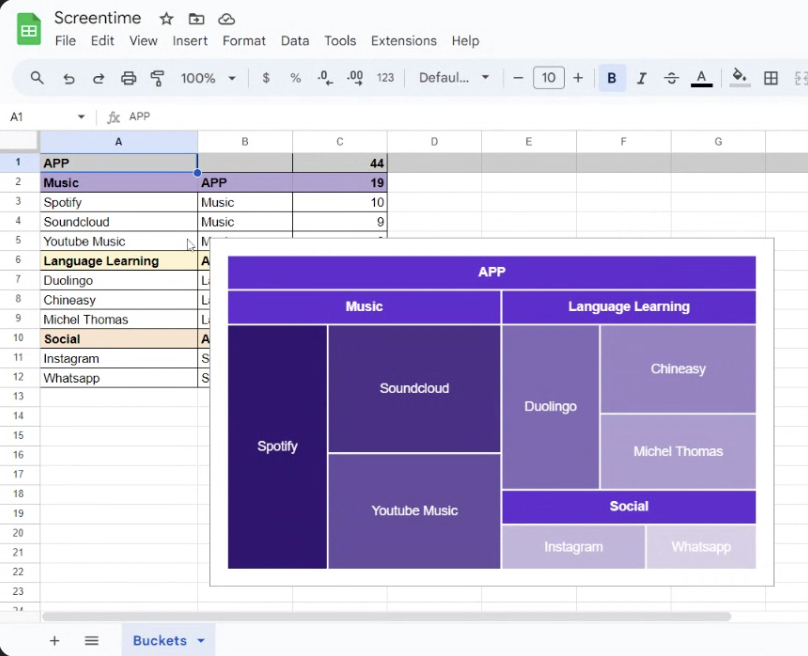
Task: Decrease font size with minus button
Action: (x=518, y=78)
